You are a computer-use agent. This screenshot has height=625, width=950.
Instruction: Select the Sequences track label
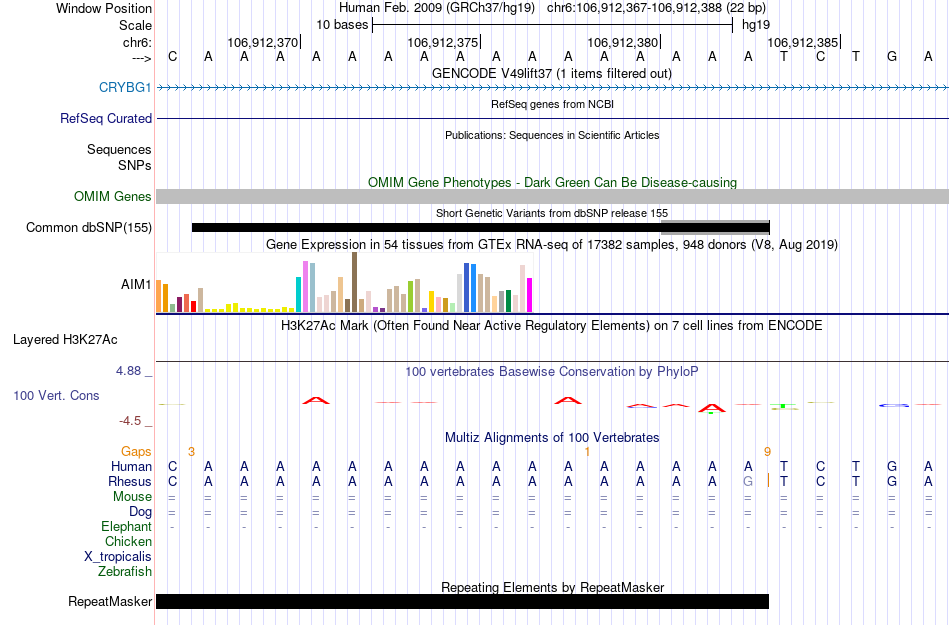(119, 149)
